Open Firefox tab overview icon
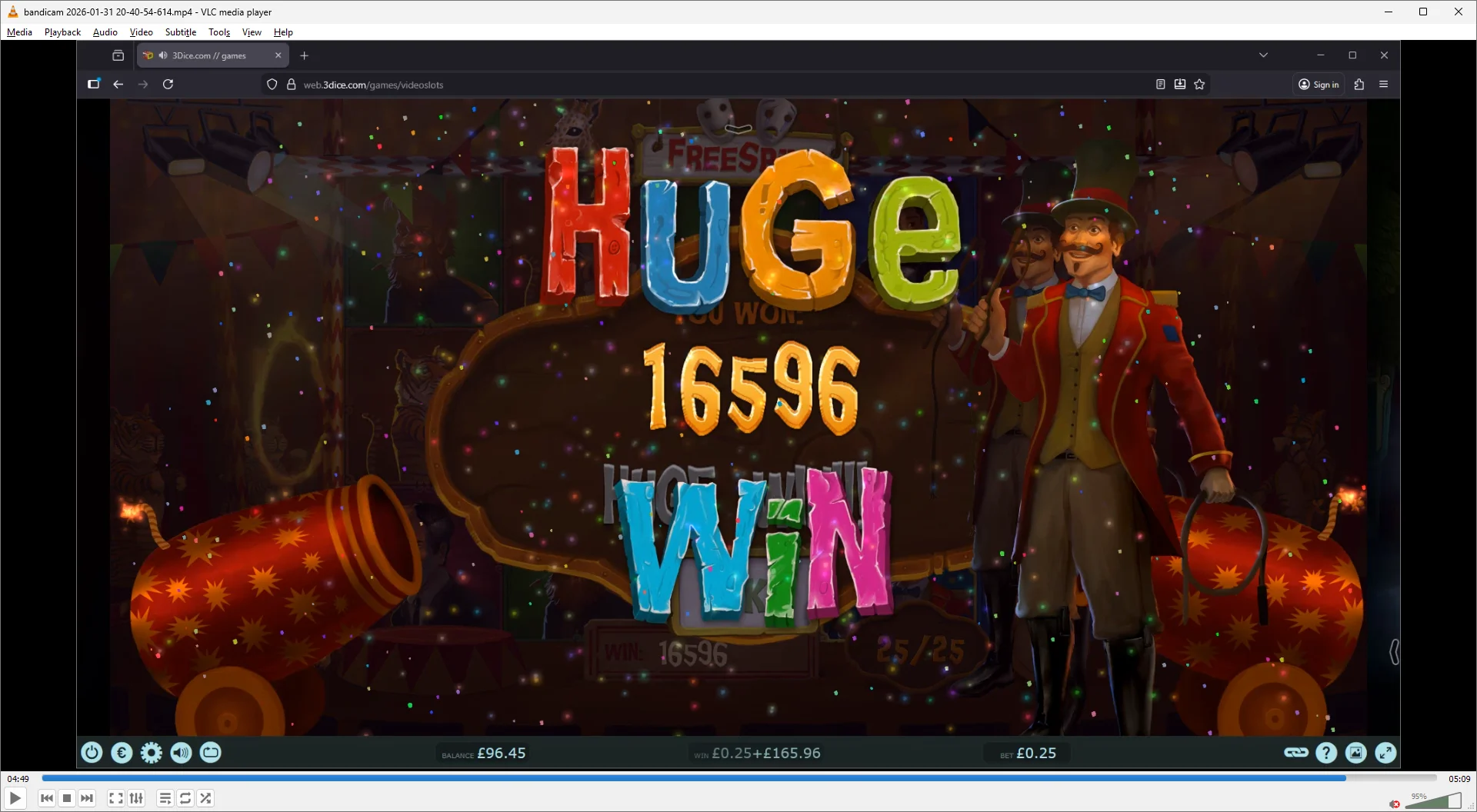The image size is (1477, 812). tap(118, 55)
